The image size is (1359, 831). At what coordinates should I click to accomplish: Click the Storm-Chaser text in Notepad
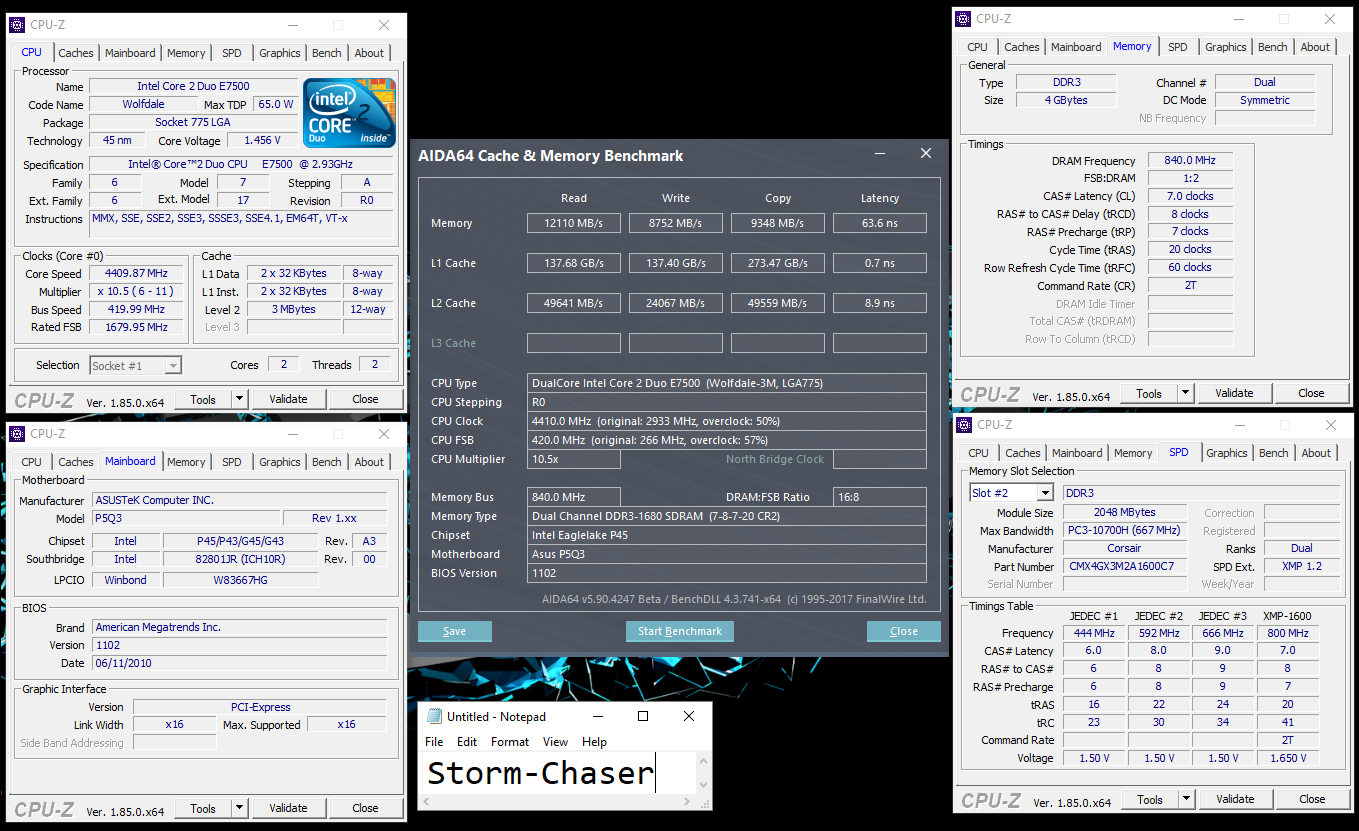point(540,773)
